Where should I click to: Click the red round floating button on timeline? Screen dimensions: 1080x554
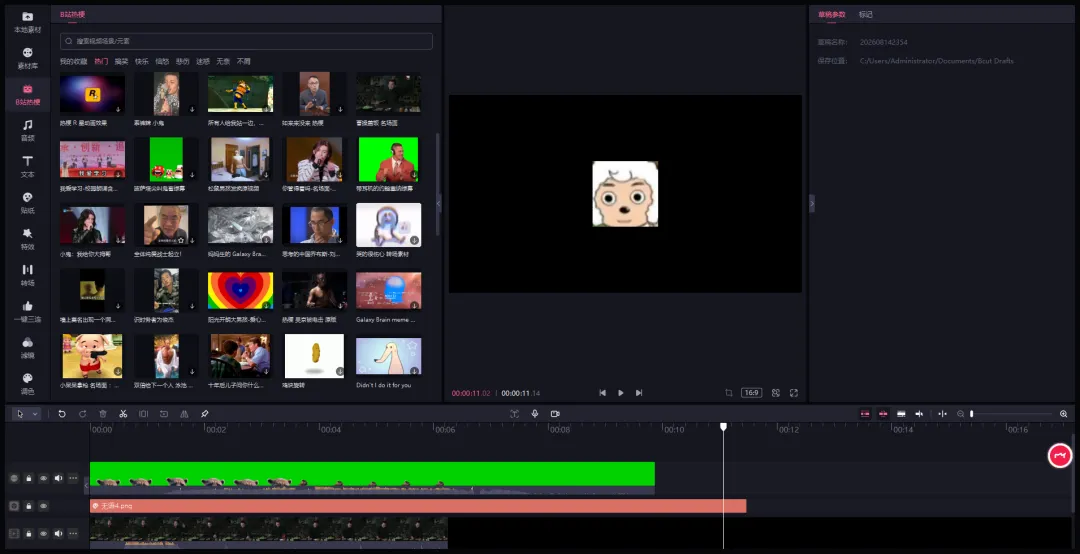click(1060, 455)
